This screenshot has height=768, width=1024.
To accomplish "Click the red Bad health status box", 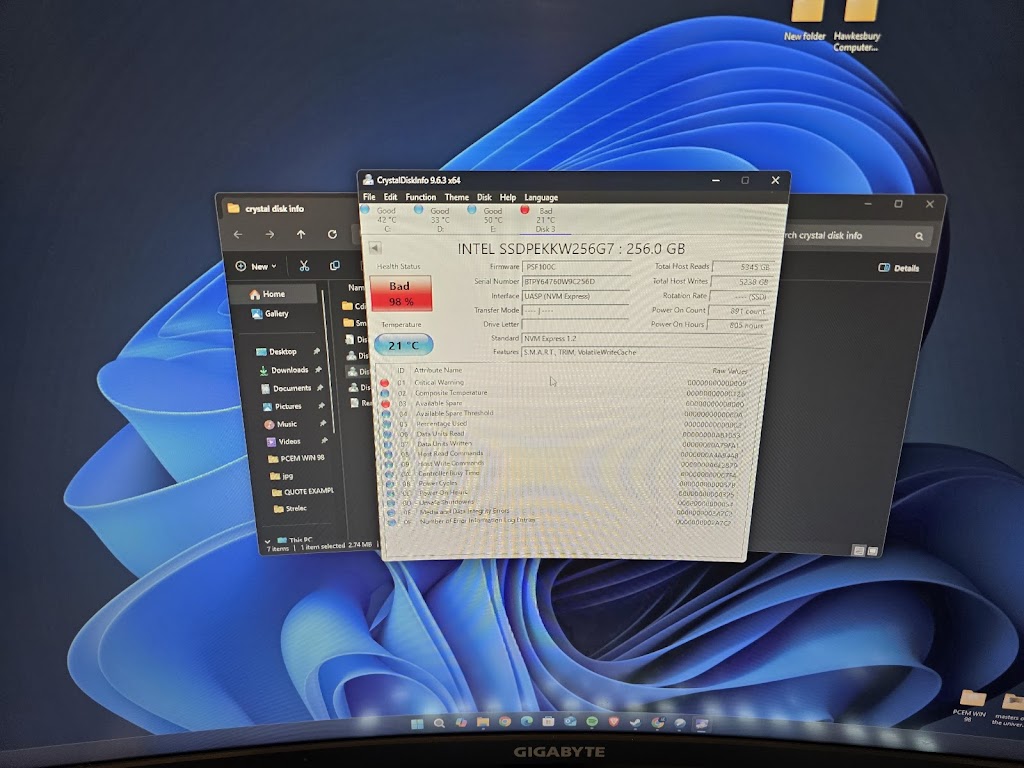I will coord(400,293).
